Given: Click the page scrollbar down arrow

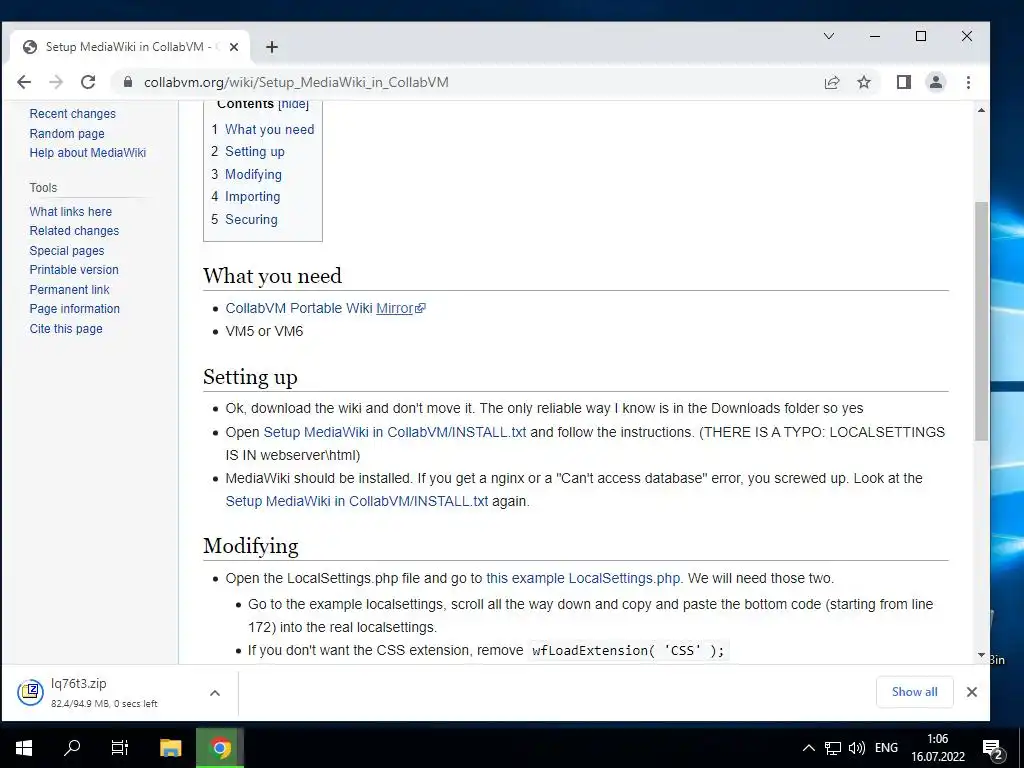Looking at the screenshot, I should pos(981,655).
